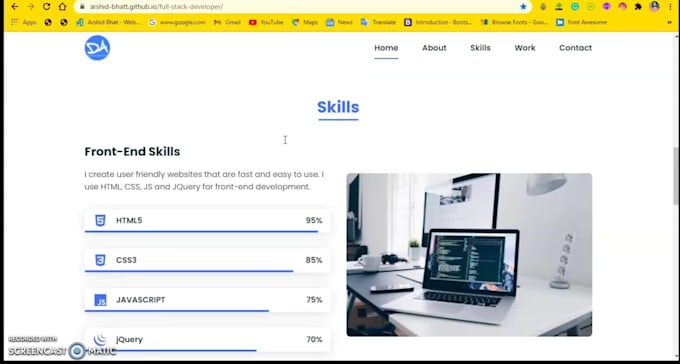Click the green extension icon with black base
This screenshot has width=680, height=364.
pos(559,7)
